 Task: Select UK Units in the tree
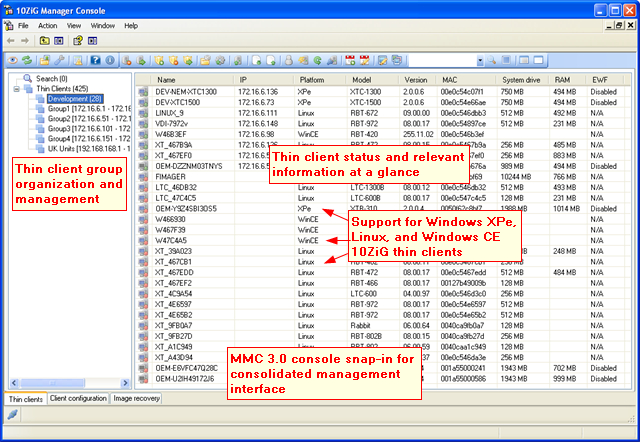pos(89,149)
